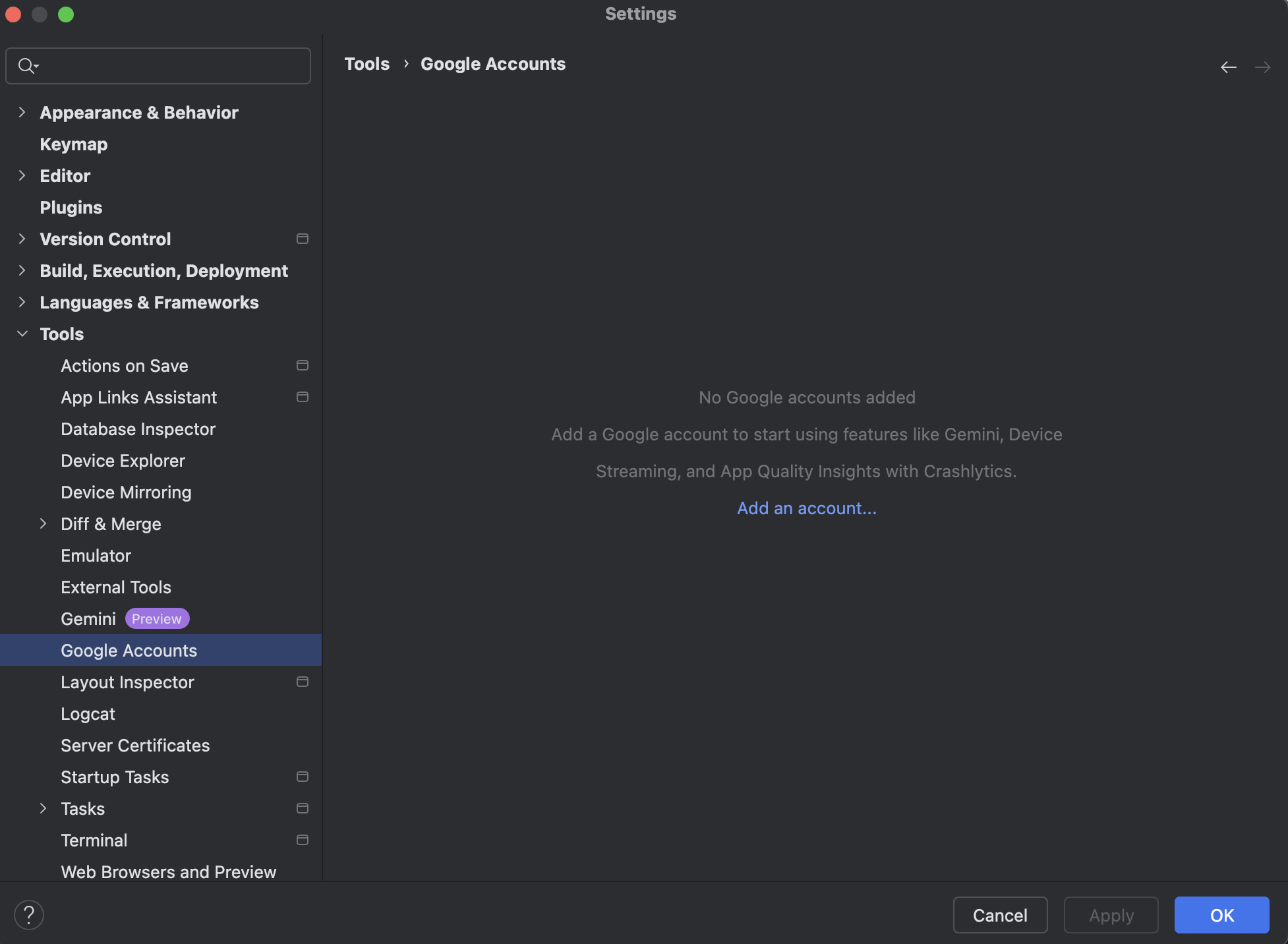Viewport: 1288px width, 944px height.
Task: Click the Cancel button
Action: point(999,915)
